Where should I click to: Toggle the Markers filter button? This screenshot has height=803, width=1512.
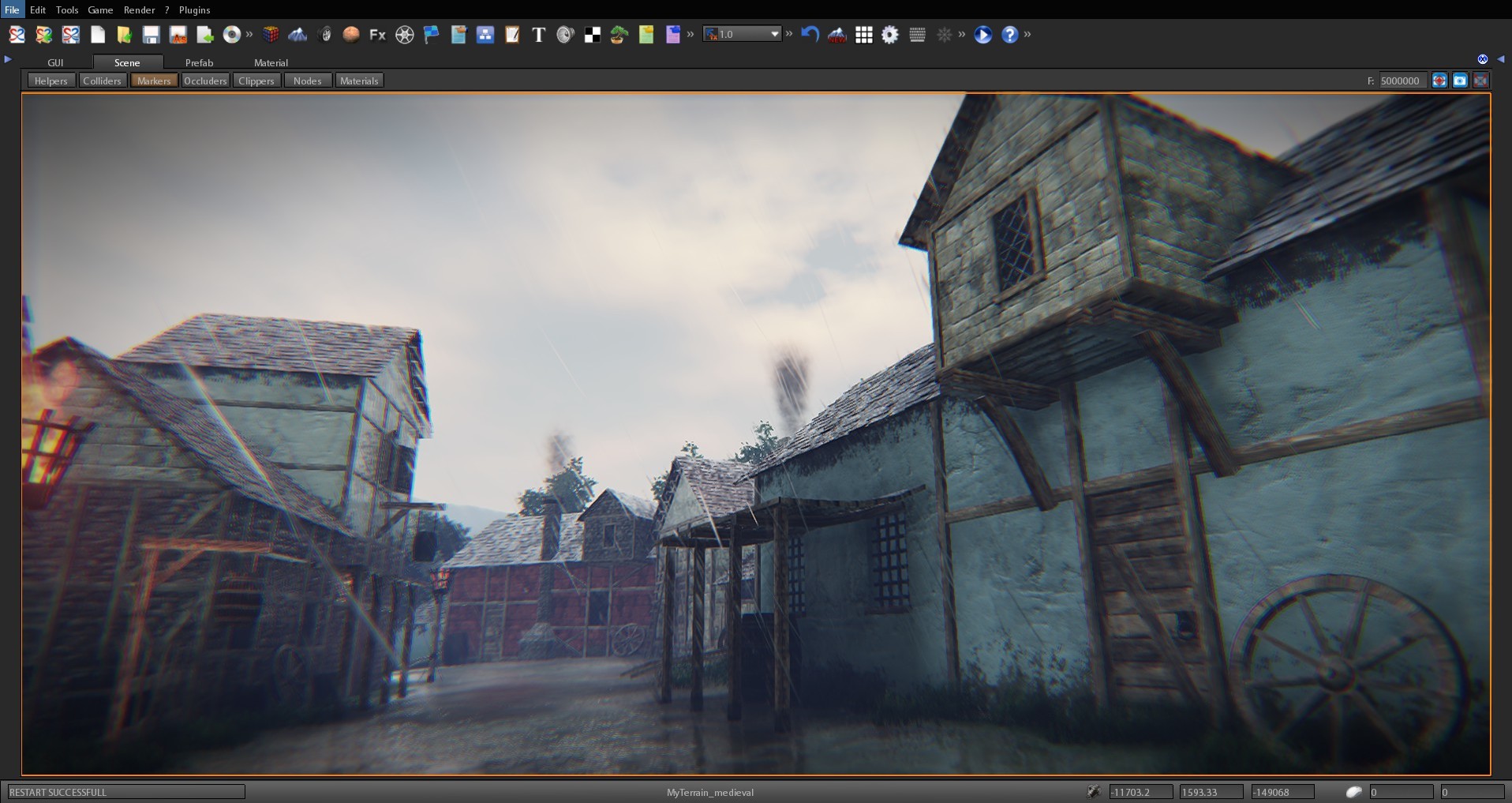tap(153, 80)
